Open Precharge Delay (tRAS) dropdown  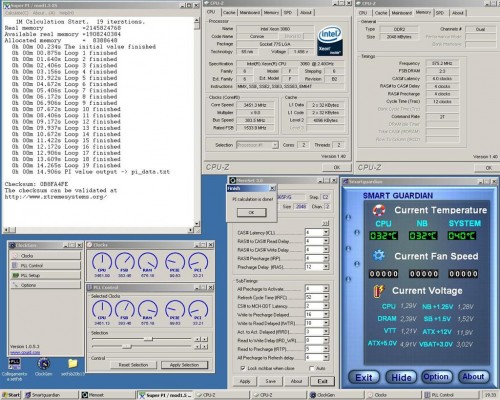pos(326,267)
